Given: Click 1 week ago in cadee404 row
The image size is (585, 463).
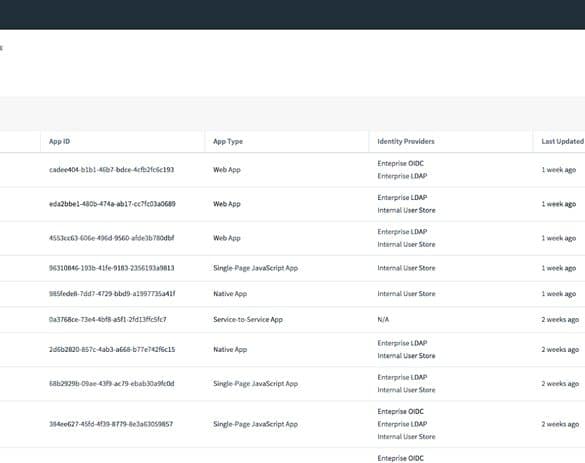Looking at the screenshot, I should 559,170.
